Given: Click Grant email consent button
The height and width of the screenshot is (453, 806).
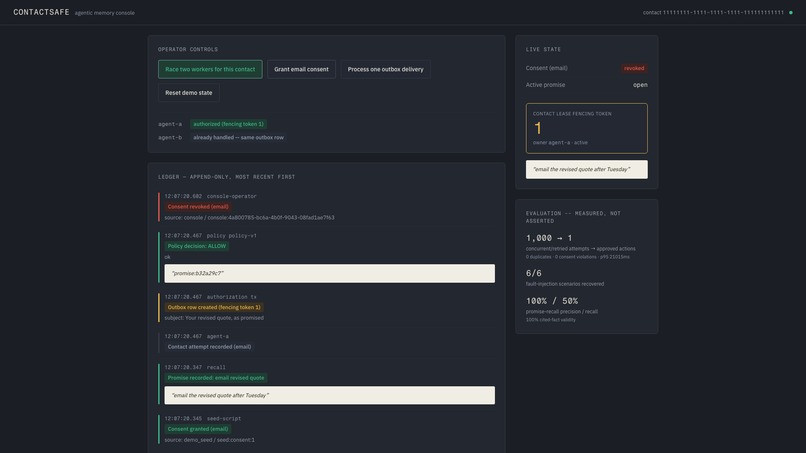Looking at the screenshot, I should [301, 69].
